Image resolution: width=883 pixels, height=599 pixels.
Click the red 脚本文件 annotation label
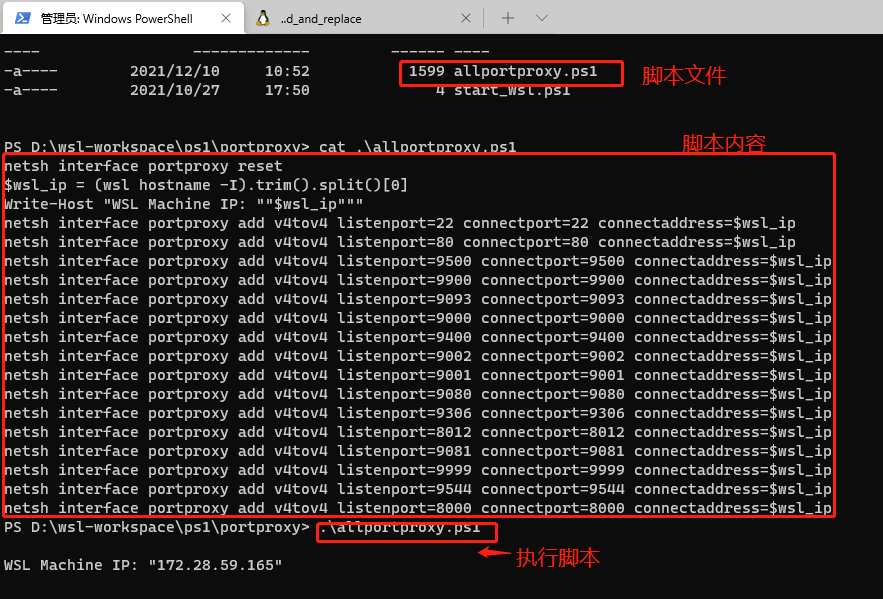684,75
